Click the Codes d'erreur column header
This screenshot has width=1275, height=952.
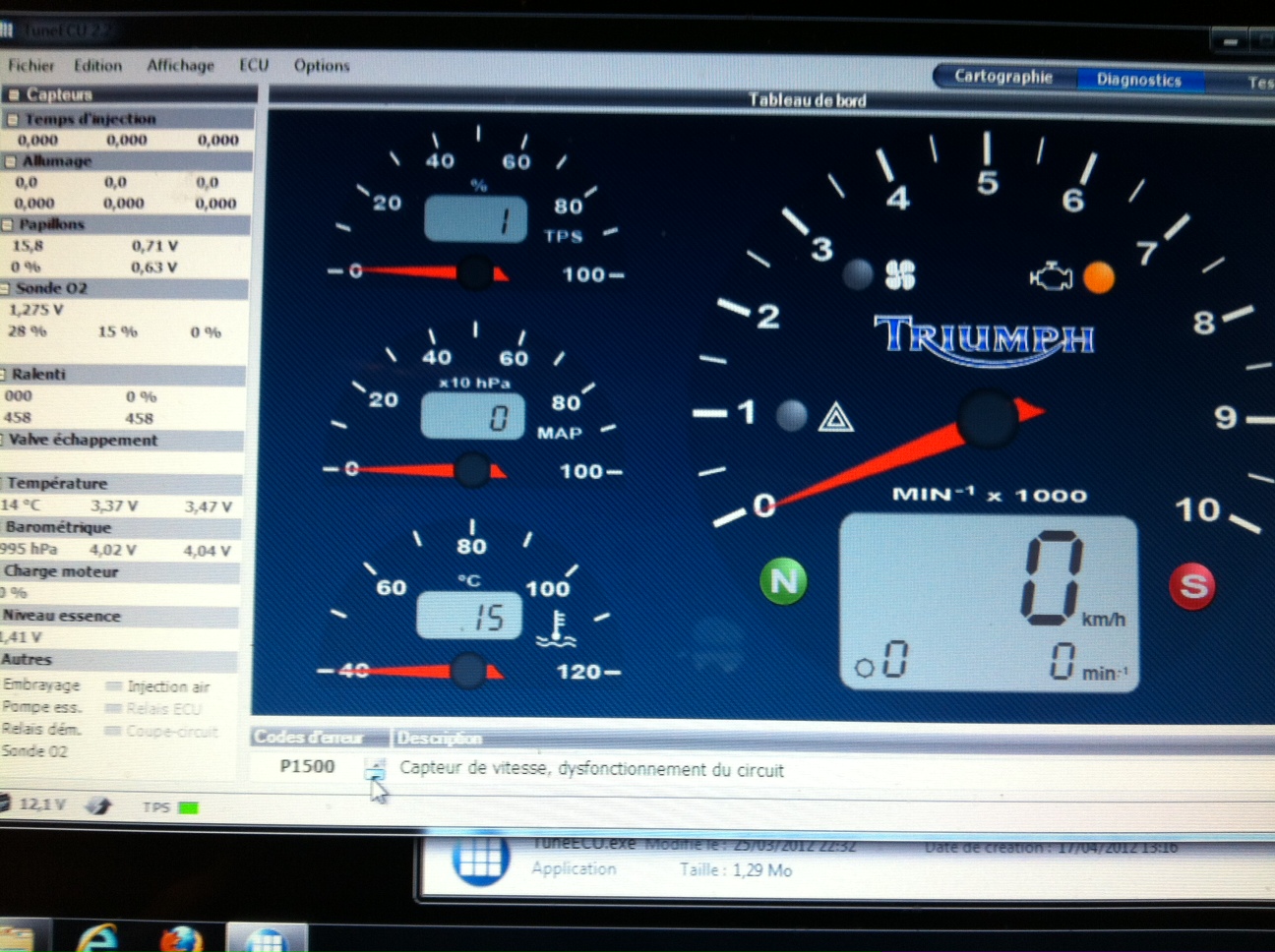click(x=308, y=737)
